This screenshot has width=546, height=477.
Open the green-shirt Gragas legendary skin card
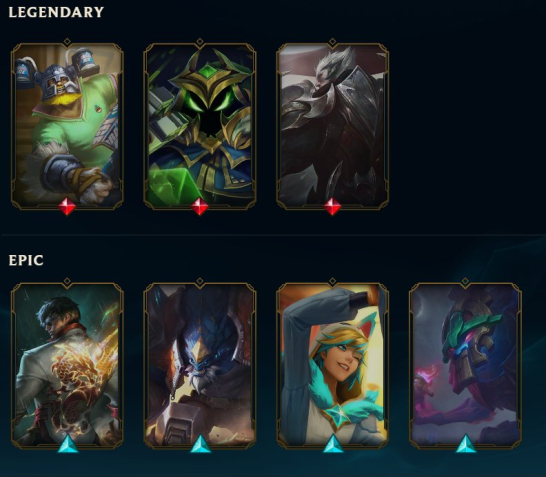coord(67,125)
